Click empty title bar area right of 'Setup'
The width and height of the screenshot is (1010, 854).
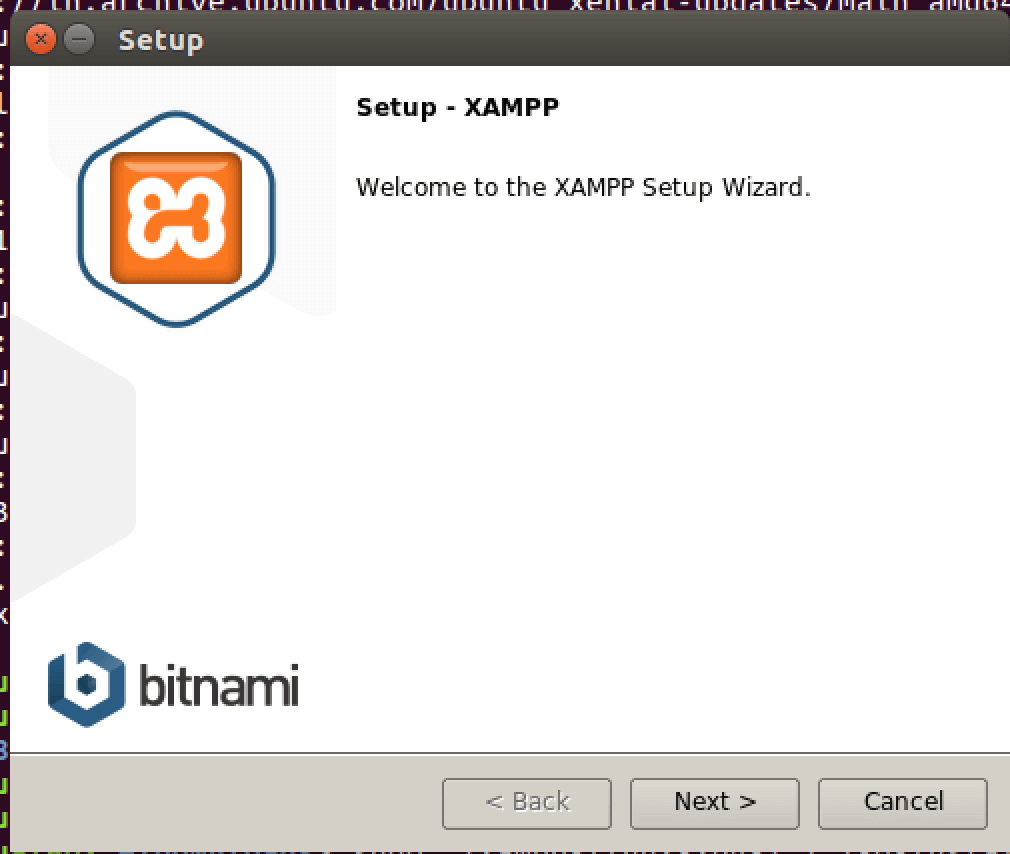600,41
